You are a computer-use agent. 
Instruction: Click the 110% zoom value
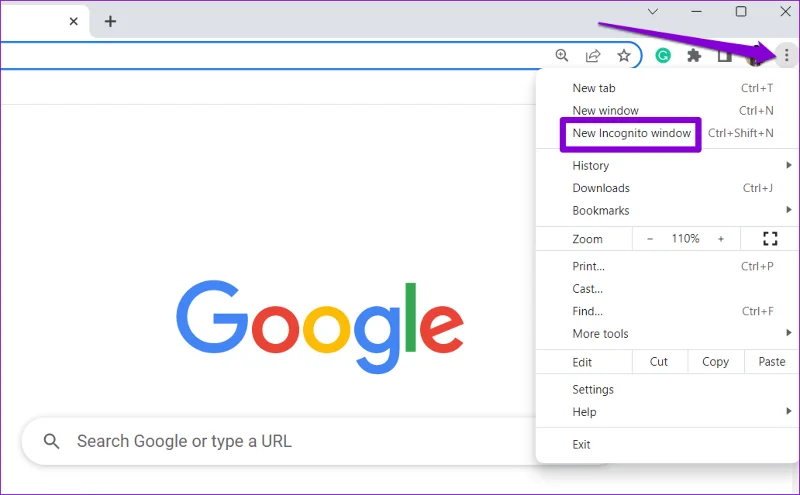[x=685, y=238]
